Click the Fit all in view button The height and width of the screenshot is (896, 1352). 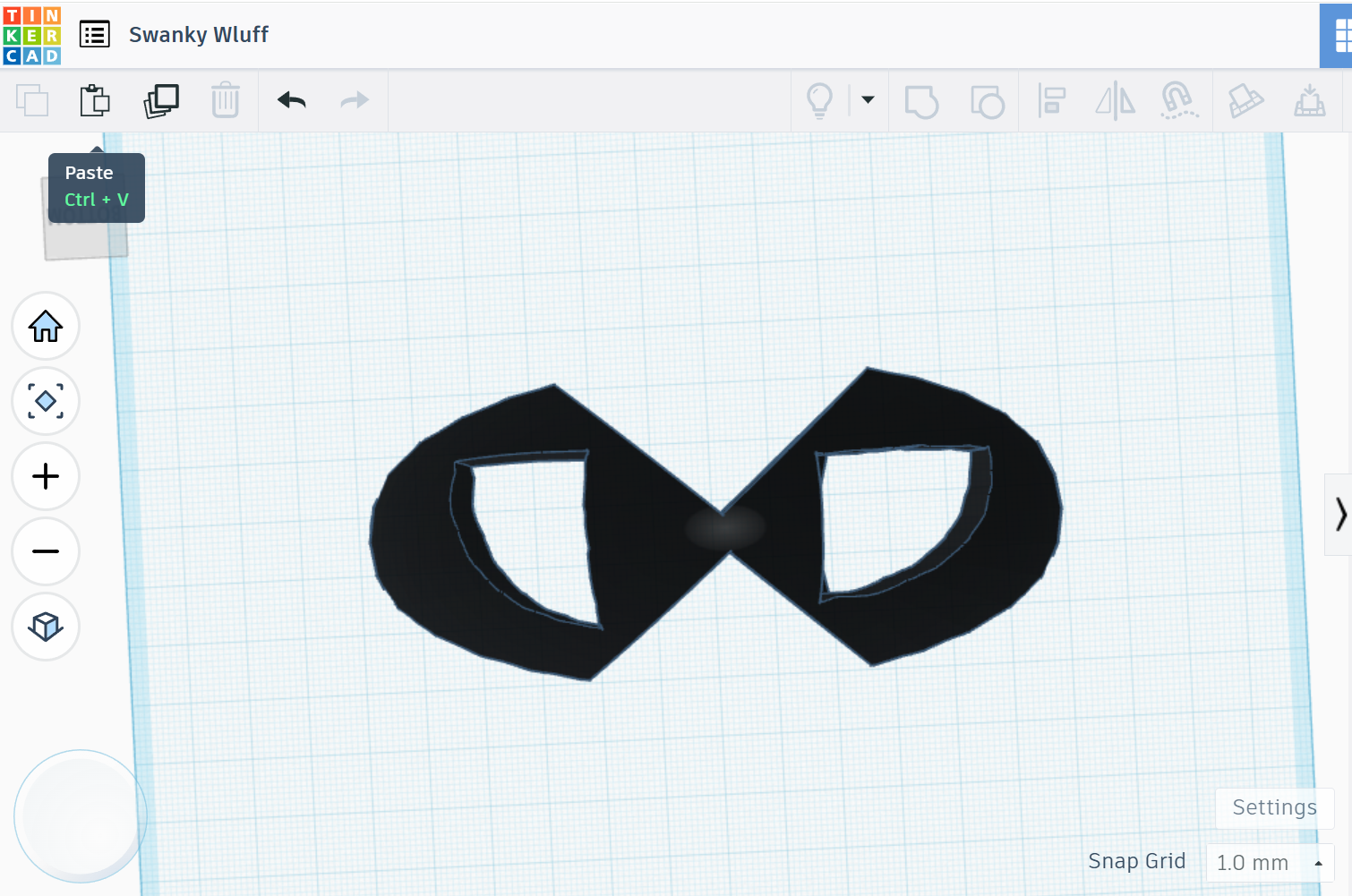[46, 401]
